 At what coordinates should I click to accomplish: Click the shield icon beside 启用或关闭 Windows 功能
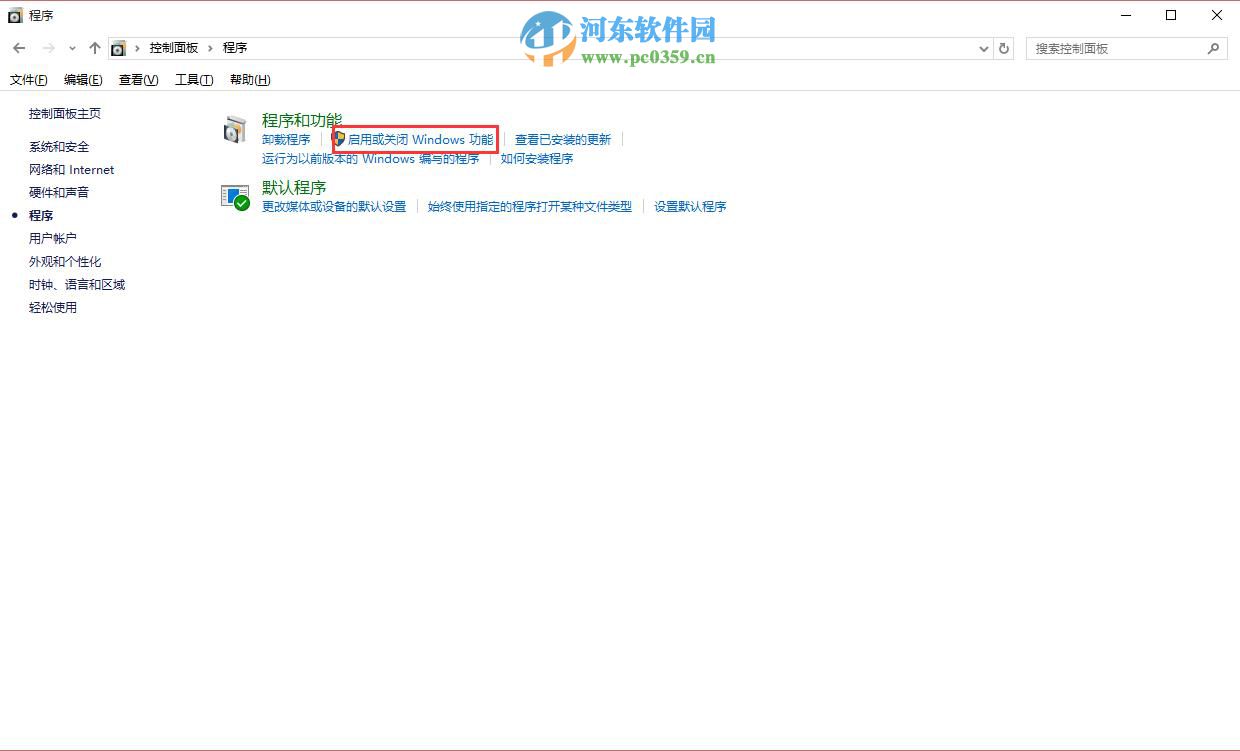click(339, 139)
